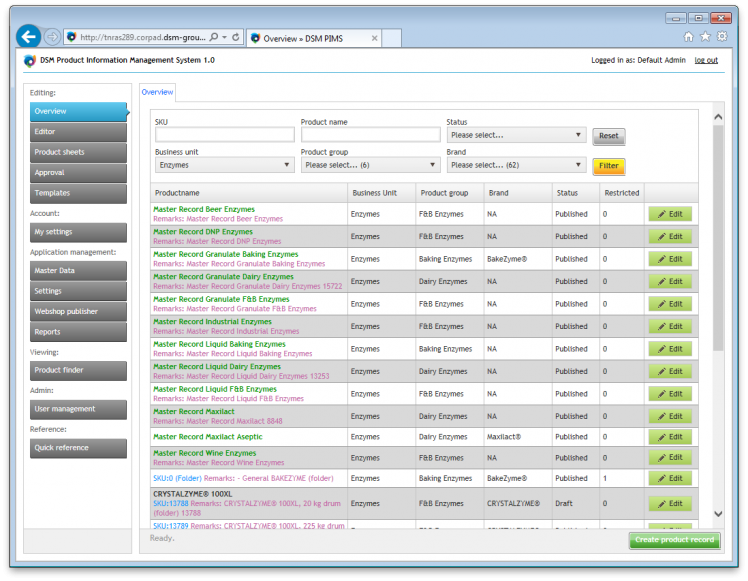Click the scrollbar up arrow
The height and width of the screenshot is (581, 748).
[x=718, y=117]
